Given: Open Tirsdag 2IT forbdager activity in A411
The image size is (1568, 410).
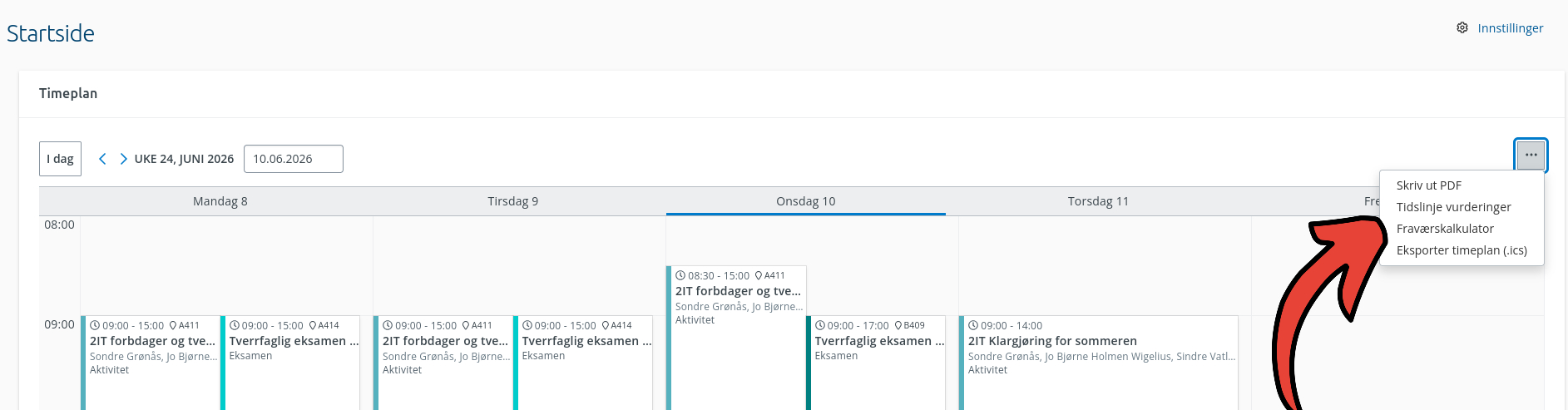Looking at the screenshot, I should tap(443, 363).
